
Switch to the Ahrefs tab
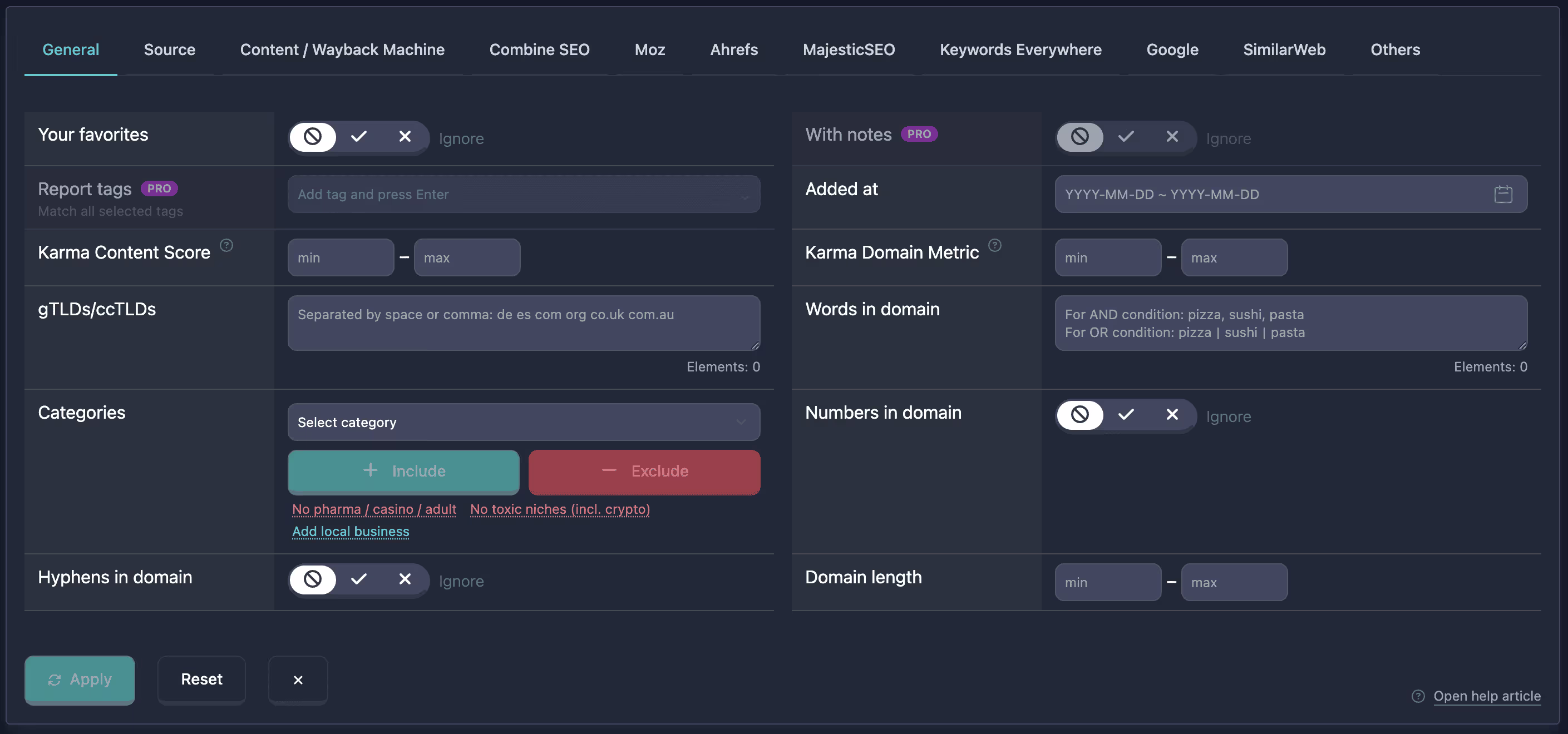coord(733,49)
